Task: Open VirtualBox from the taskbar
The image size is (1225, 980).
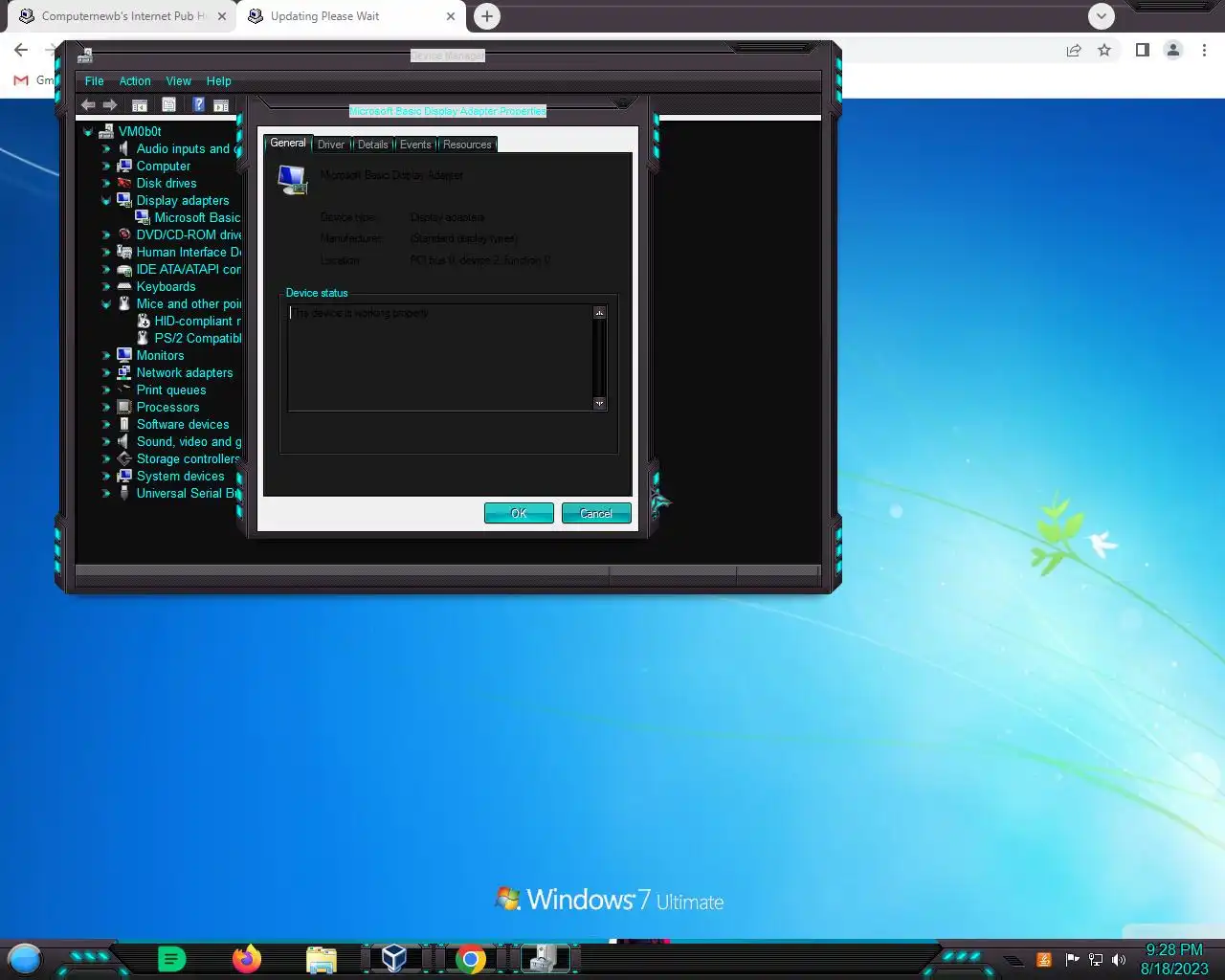Action: pyautogui.click(x=394, y=958)
